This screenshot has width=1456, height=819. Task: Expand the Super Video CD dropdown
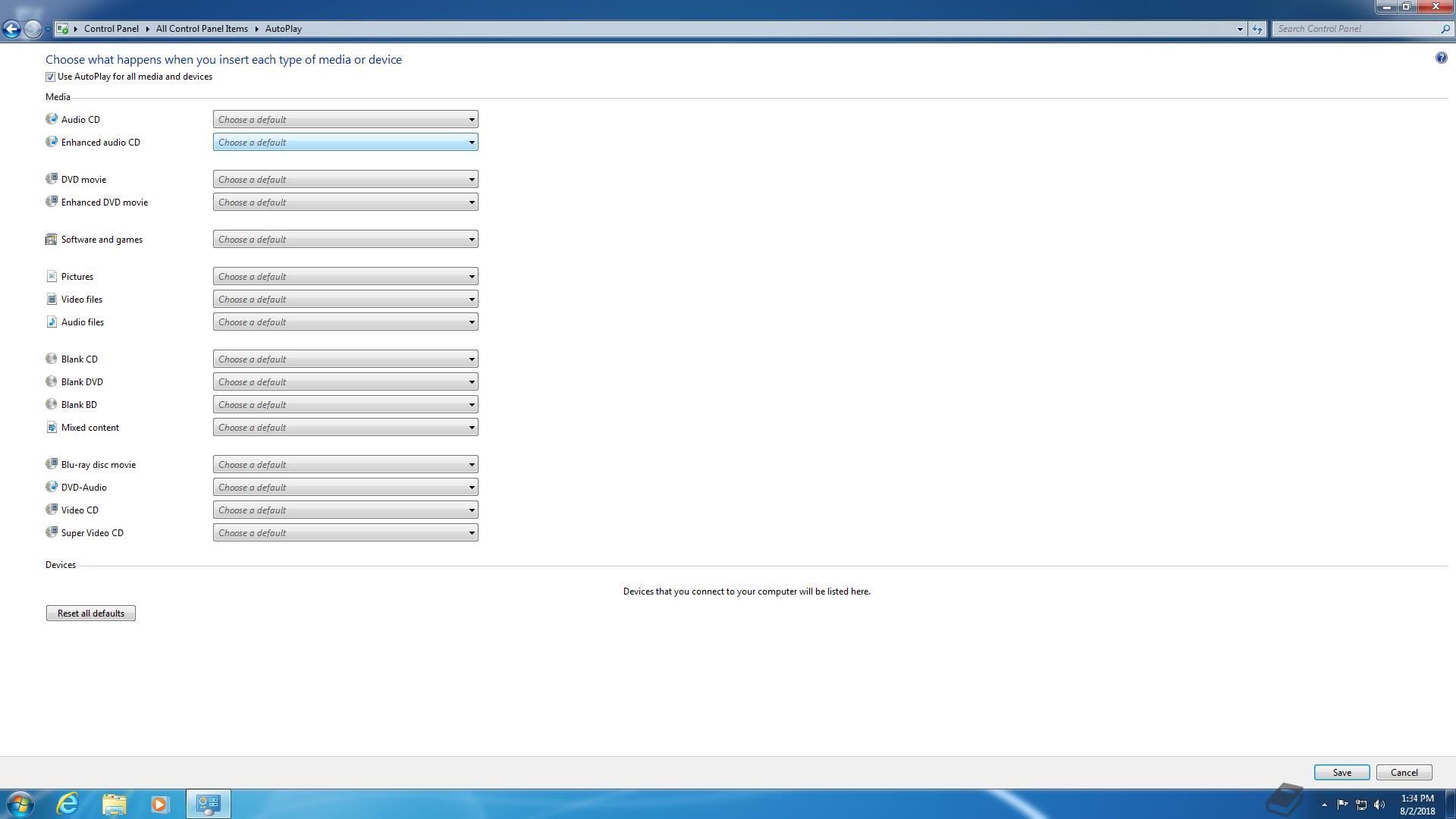pos(346,532)
